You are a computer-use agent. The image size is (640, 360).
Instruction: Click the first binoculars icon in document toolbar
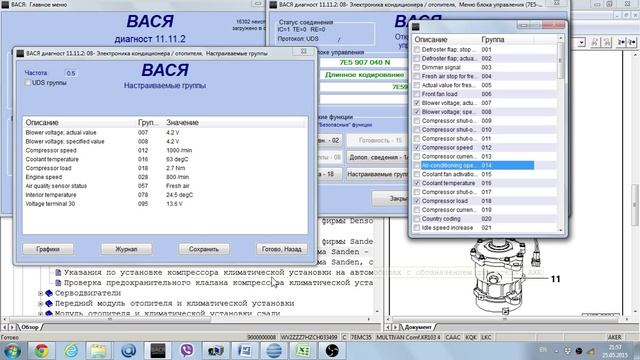point(595,42)
